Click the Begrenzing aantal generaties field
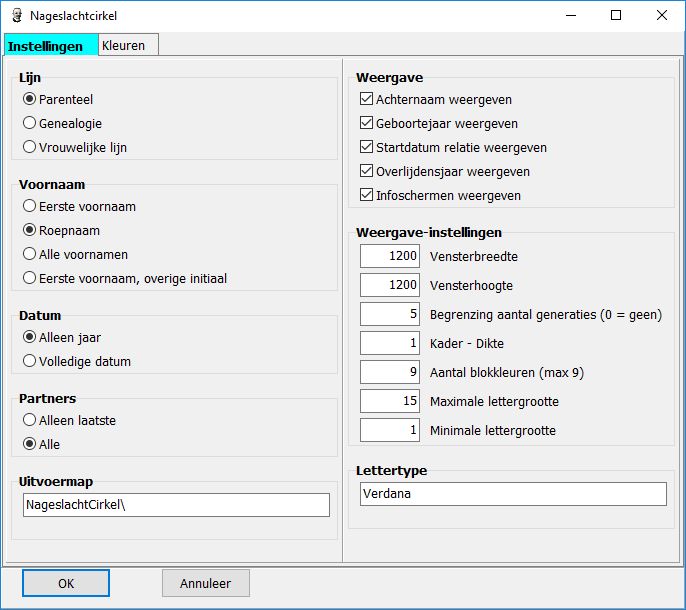This screenshot has width=686, height=610. [x=390, y=314]
